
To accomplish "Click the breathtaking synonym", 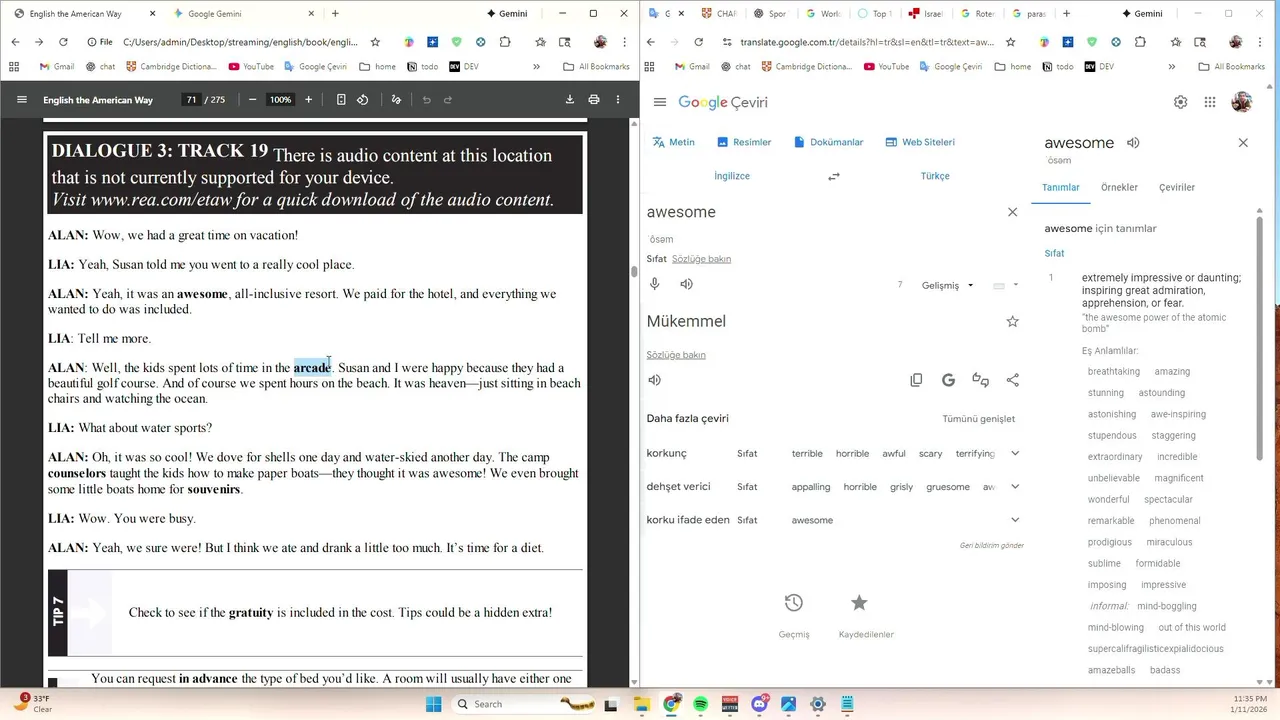I will coord(1113,371).
